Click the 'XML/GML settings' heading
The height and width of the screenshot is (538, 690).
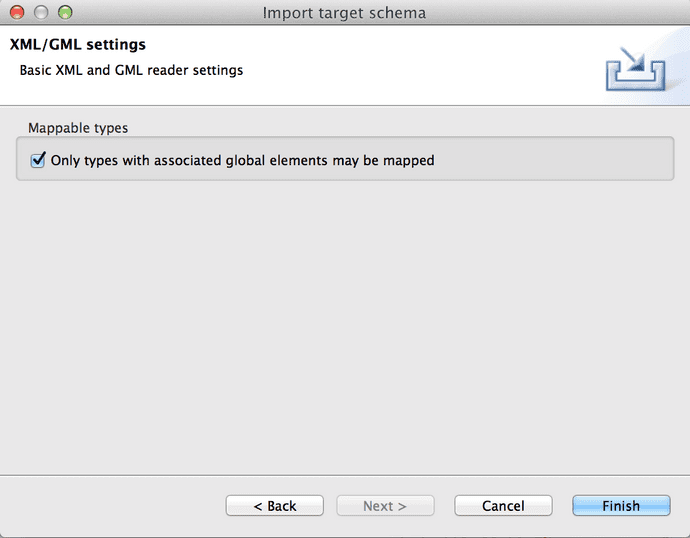tap(78, 45)
